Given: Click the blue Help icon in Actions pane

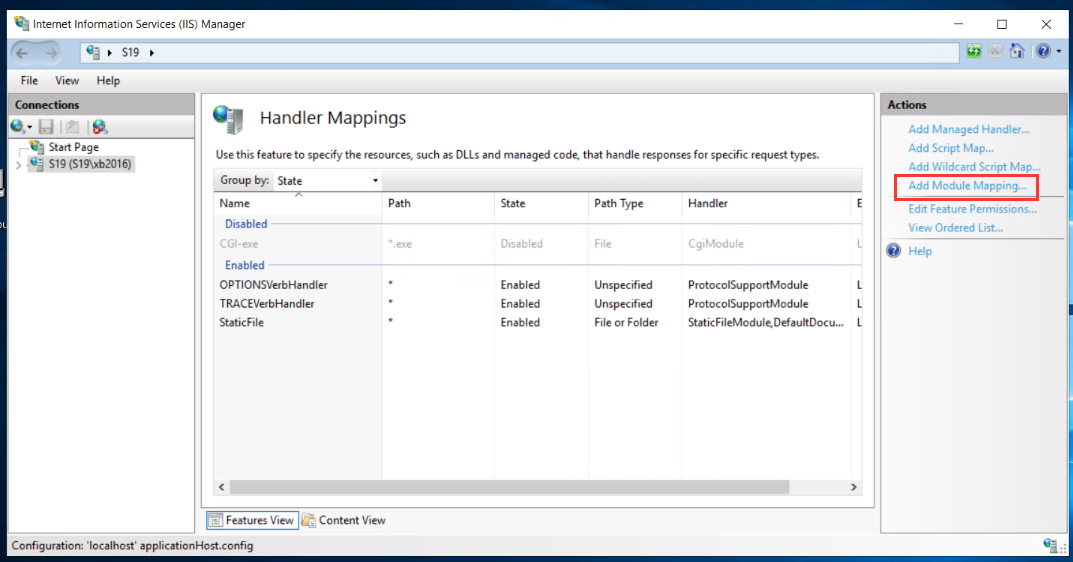Looking at the screenshot, I should click(x=894, y=251).
